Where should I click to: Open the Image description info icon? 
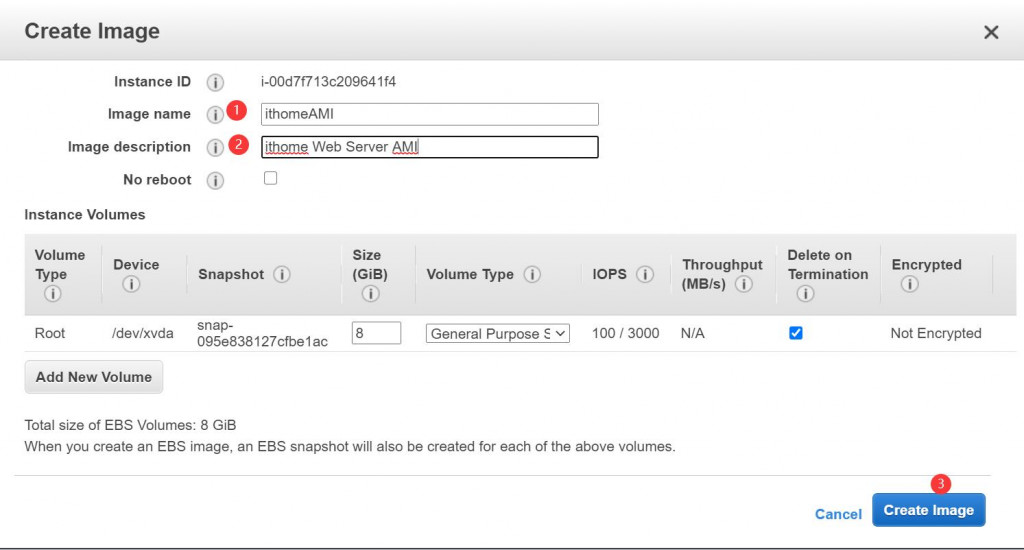tap(215, 148)
